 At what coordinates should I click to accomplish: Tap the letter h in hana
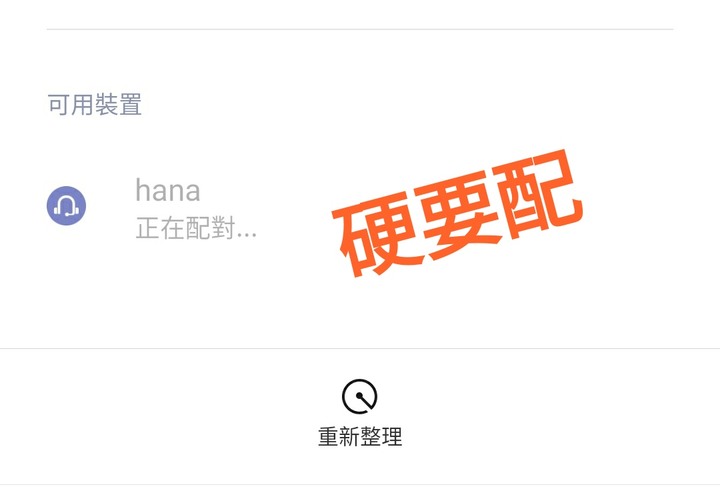[x=143, y=190]
